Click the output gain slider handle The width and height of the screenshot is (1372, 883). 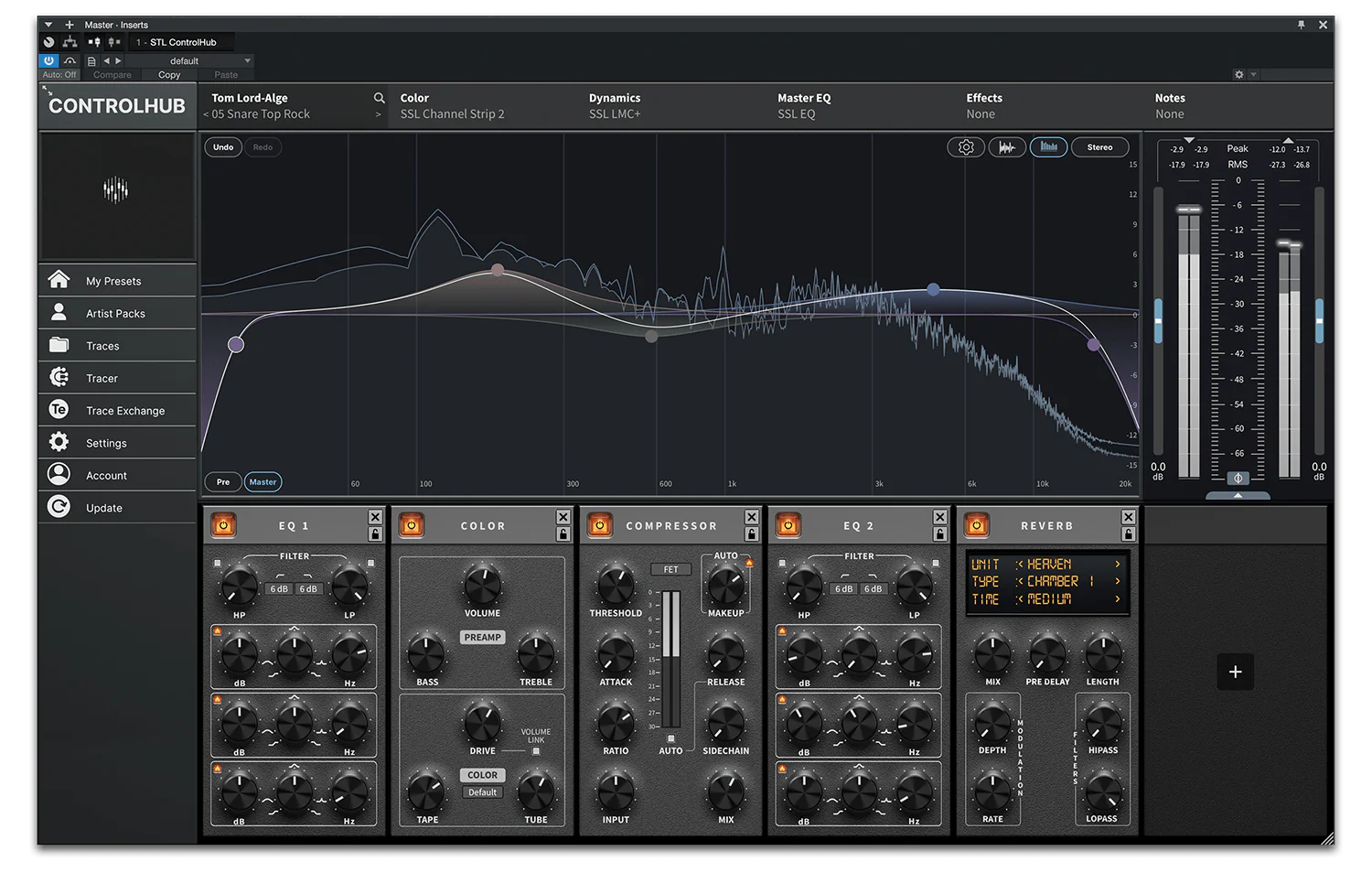coord(1319,320)
